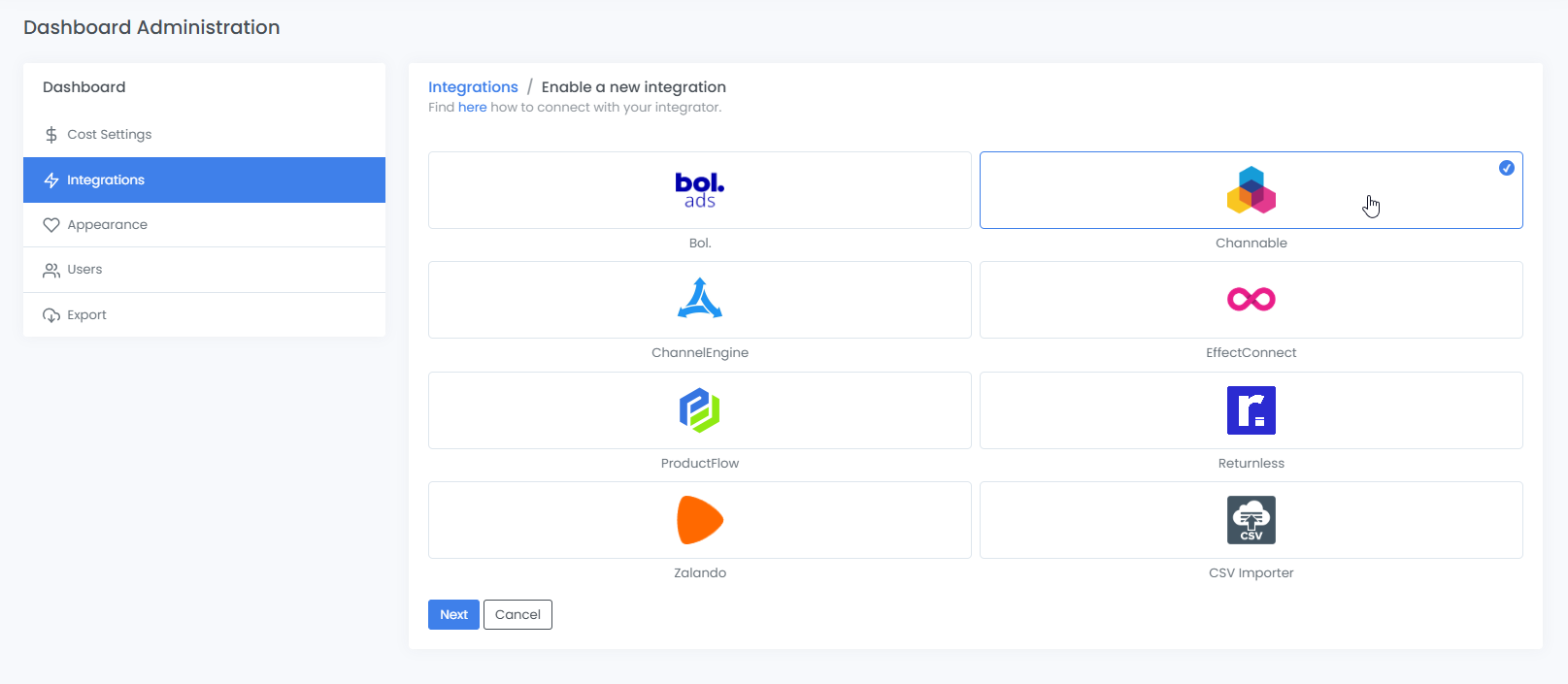Click the 'CSV Importer' card label

point(1251,573)
